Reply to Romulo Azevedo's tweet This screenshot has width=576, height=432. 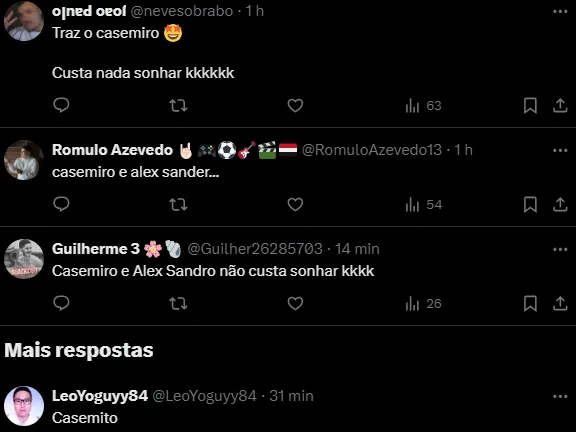pyautogui.click(x=61, y=204)
